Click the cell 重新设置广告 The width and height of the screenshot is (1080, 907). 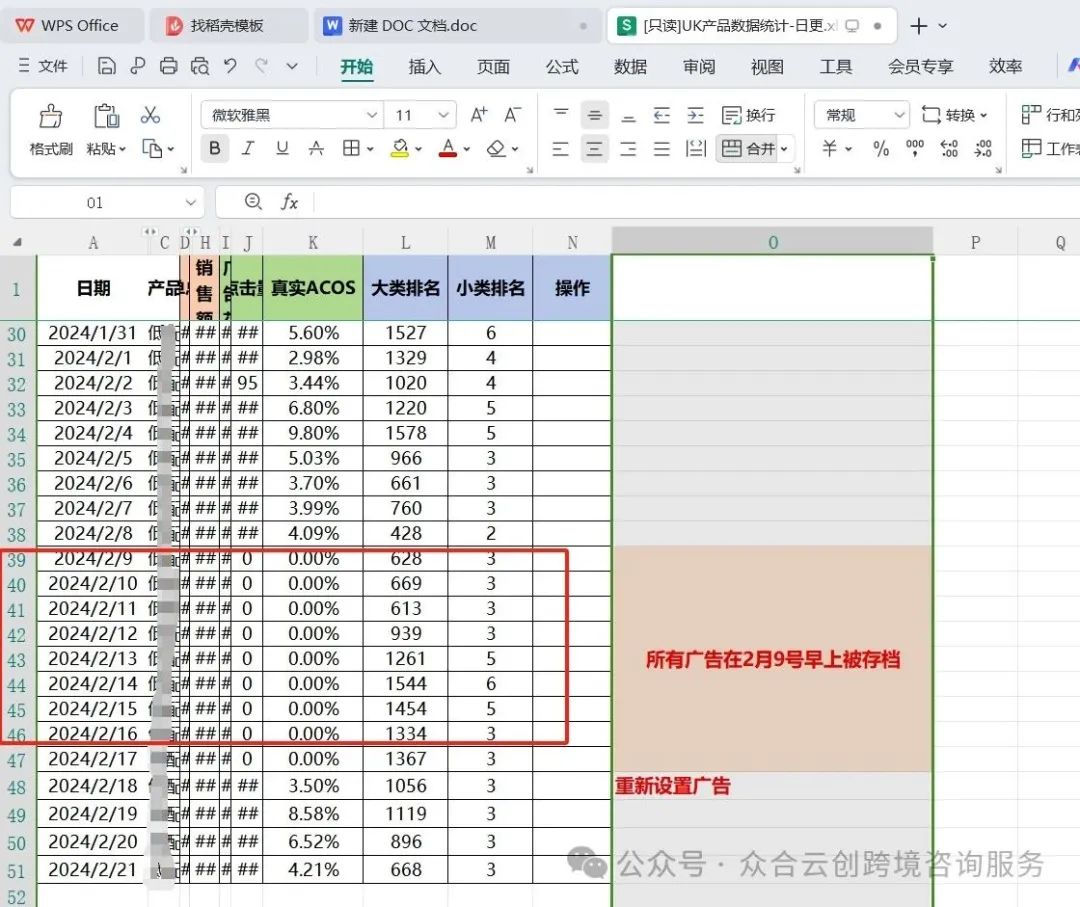point(773,785)
